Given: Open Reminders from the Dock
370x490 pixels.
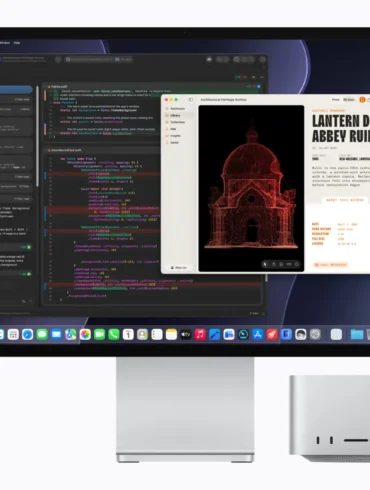Looking at the screenshot, I should tap(157, 334).
